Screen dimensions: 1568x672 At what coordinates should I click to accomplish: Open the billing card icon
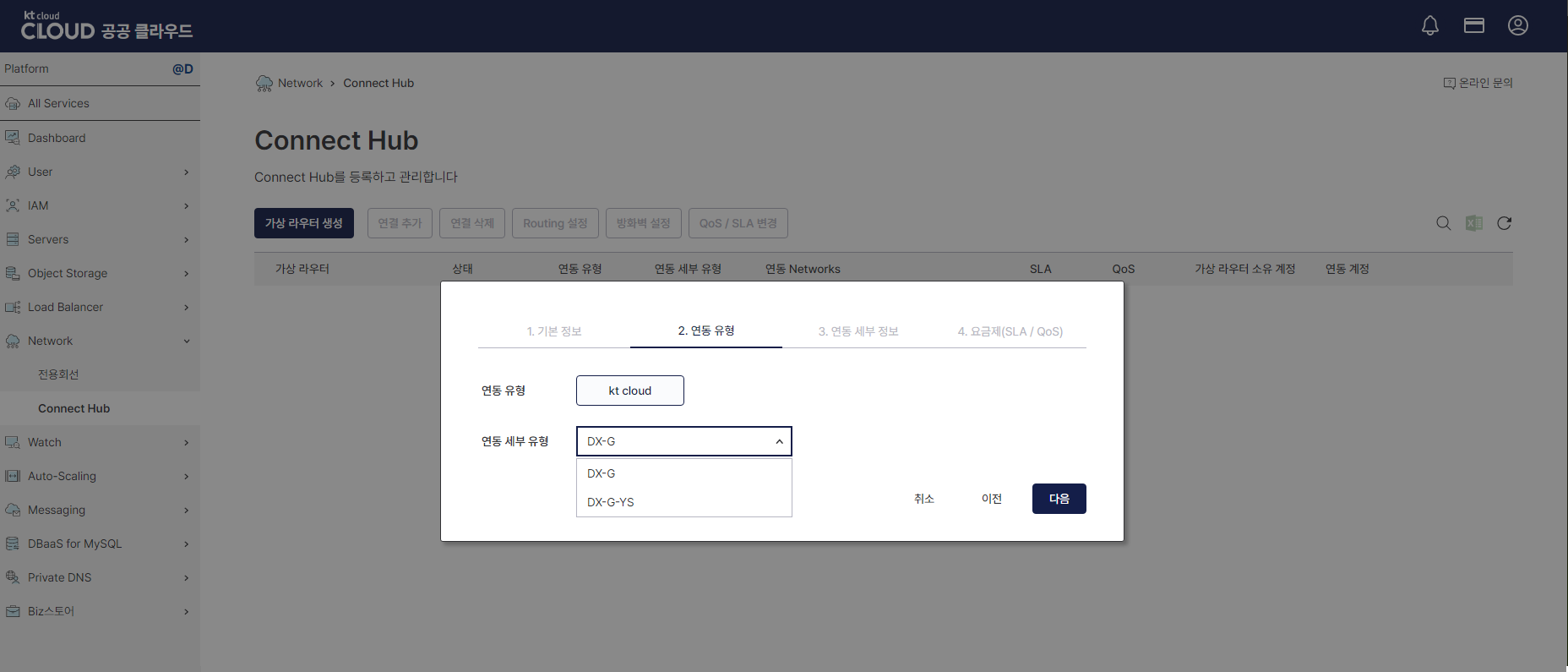[x=1474, y=25]
